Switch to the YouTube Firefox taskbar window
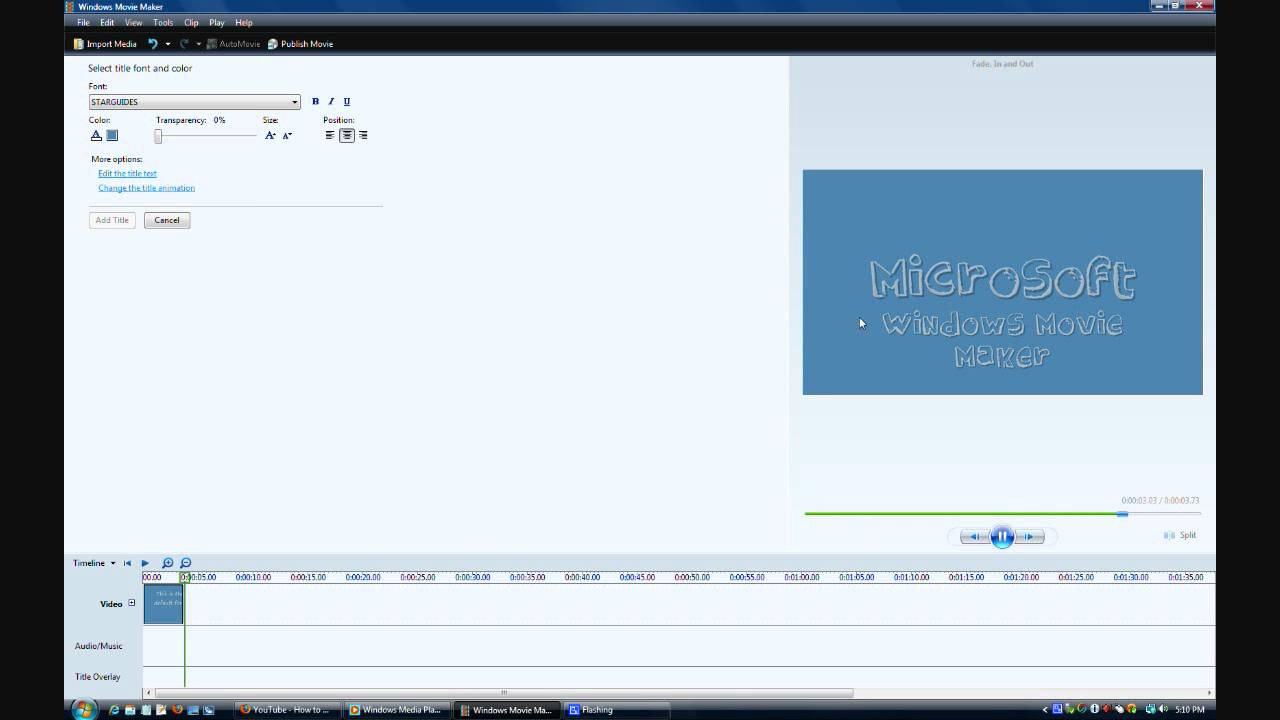 (x=288, y=710)
